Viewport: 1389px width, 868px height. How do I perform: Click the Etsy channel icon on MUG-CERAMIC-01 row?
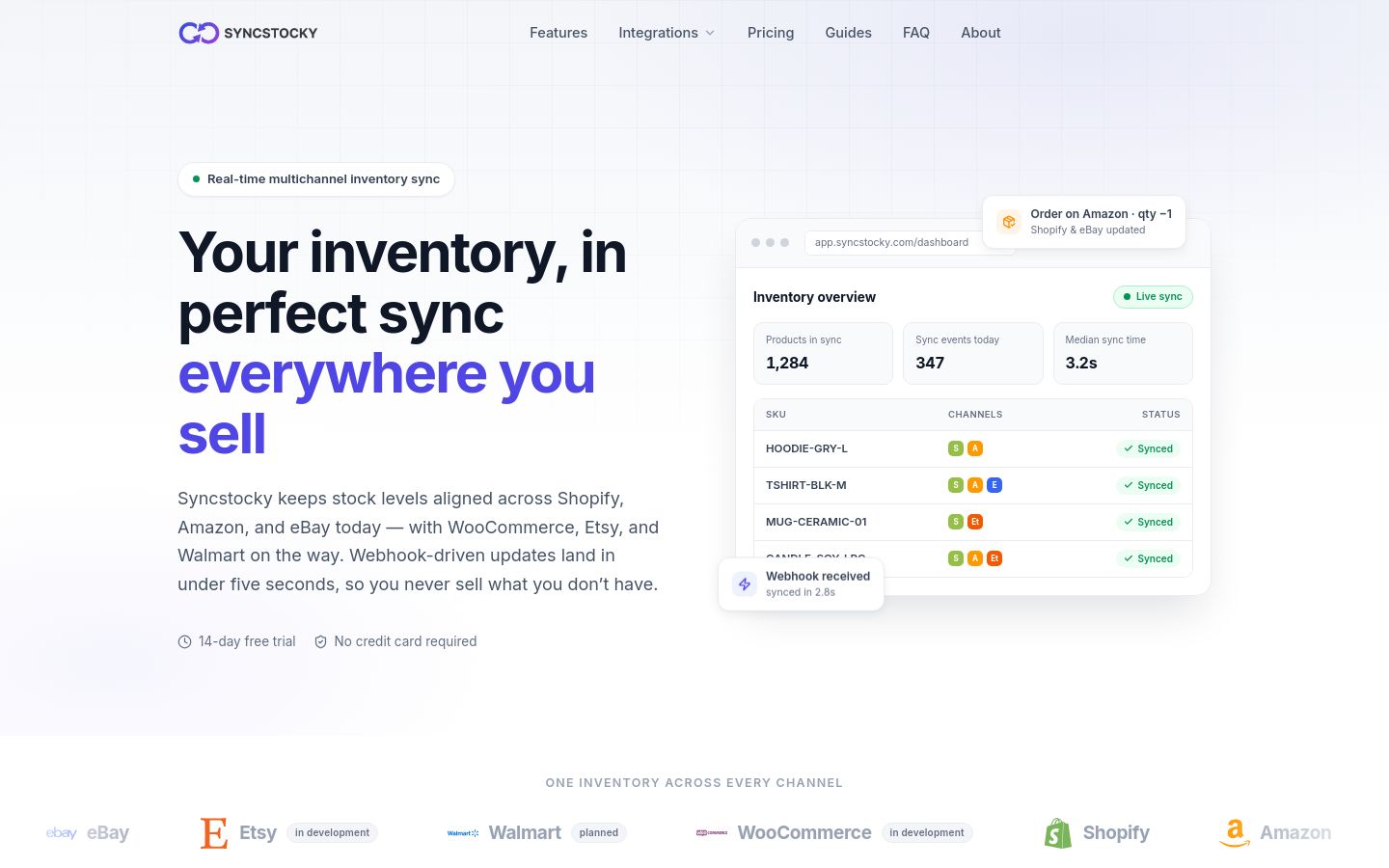click(x=975, y=522)
